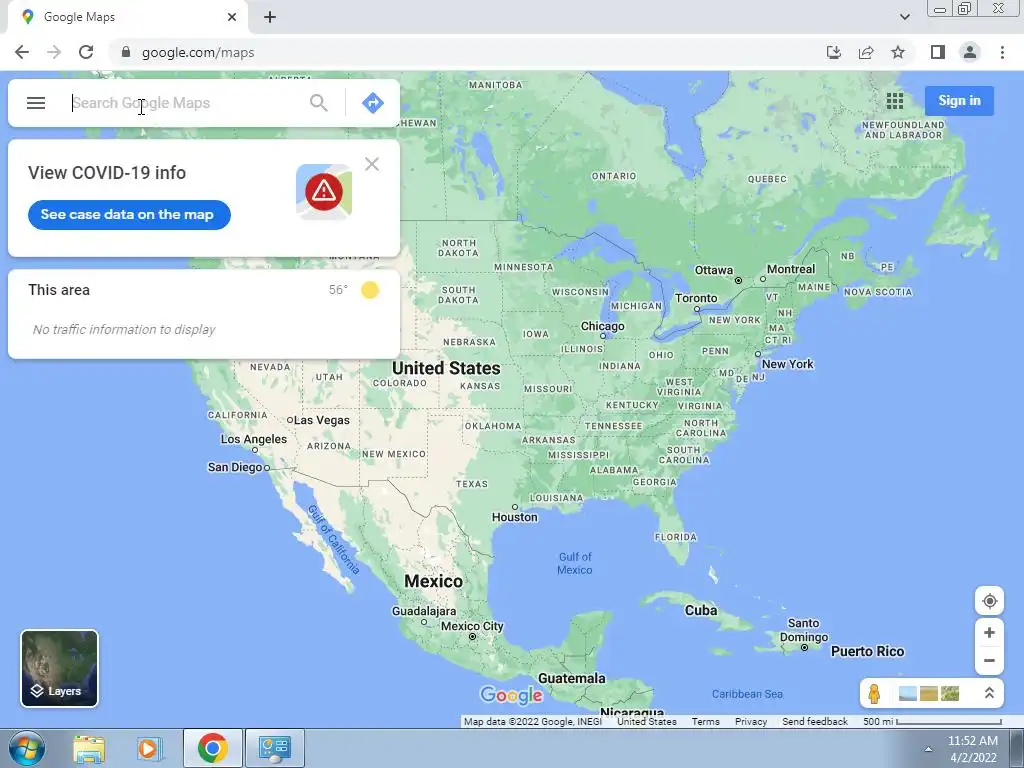Click the 56° temperature reading
1024x768 pixels.
[x=338, y=290]
